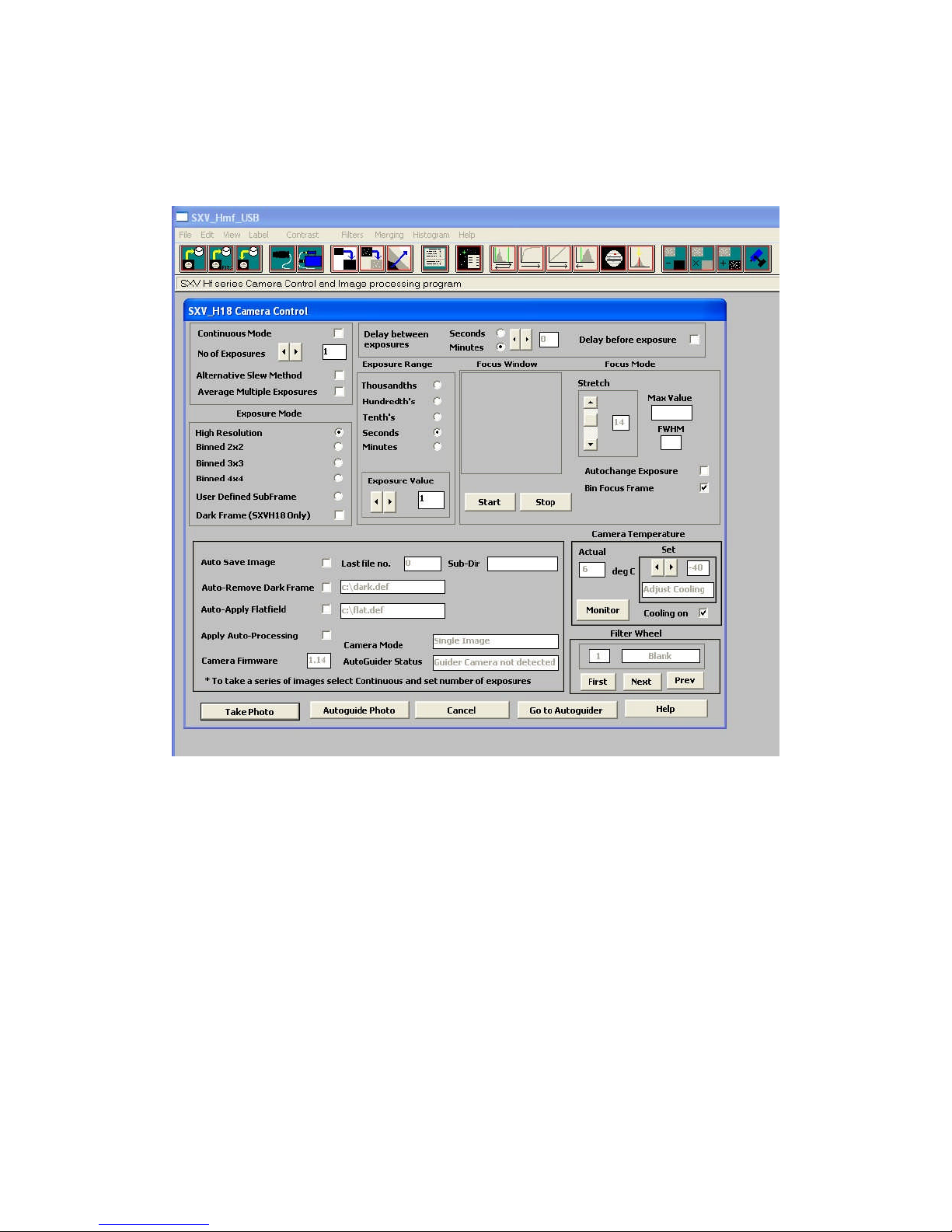The image size is (952, 1232).
Task: Click the Sub-Dir input field
Action: [522, 564]
